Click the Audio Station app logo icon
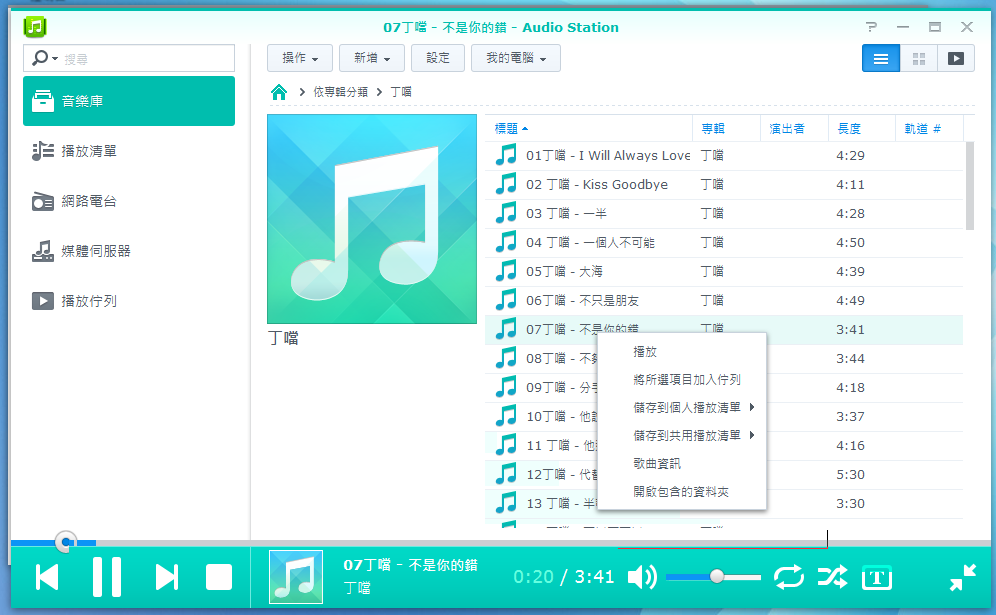The height and width of the screenshot is (615, 996). point(35,27)
